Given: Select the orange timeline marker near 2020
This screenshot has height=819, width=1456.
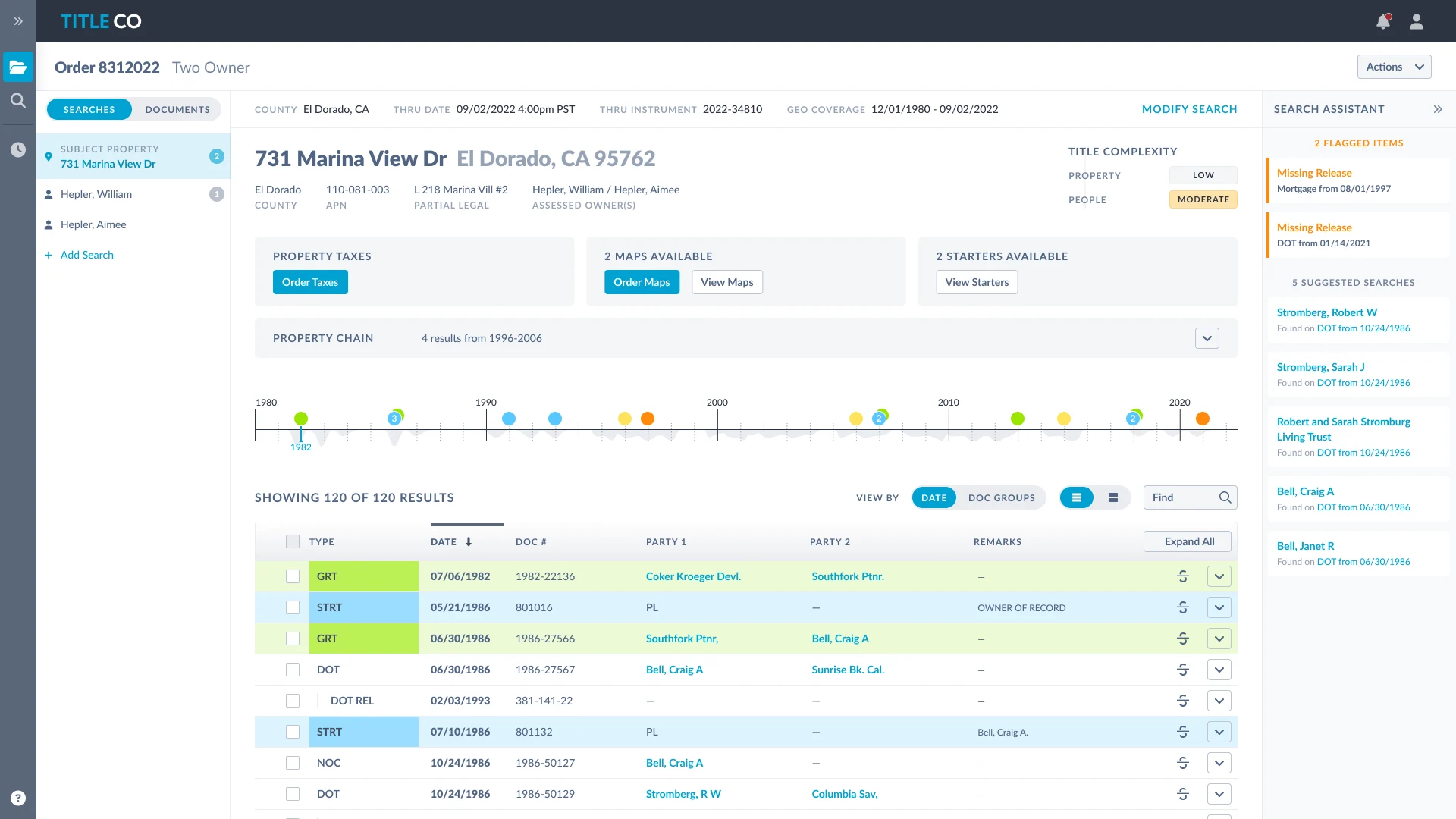Looking at the screenshot, I should click(x=1203, y=419).
